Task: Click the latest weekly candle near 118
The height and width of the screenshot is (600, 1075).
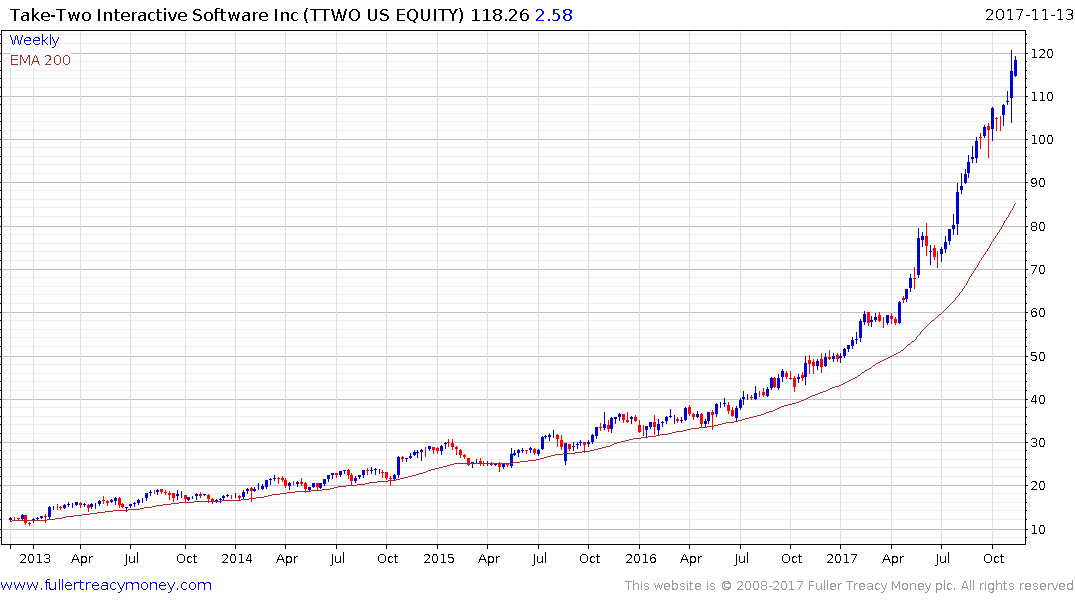Action: [x=1015, y=67]
